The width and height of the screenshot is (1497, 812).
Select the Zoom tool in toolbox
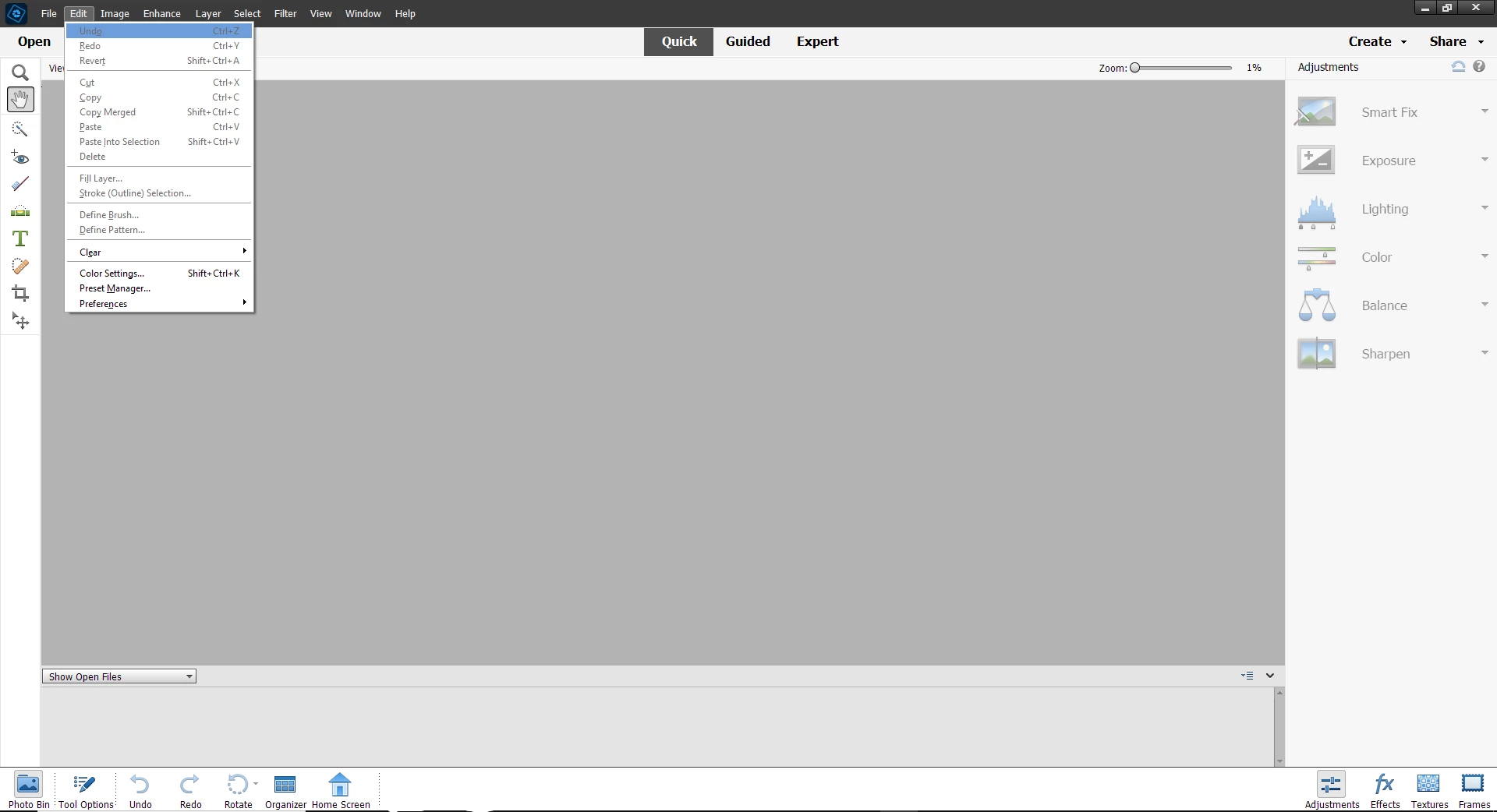point(20,72)
